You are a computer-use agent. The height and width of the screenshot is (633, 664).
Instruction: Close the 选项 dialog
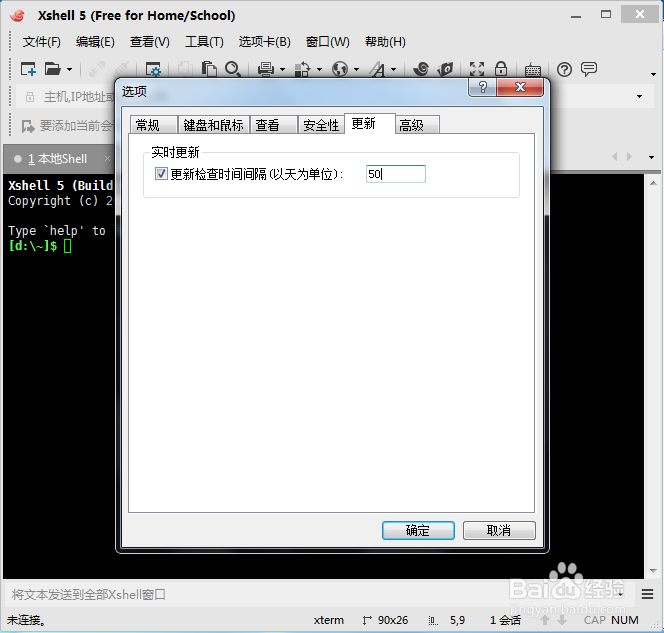click(520, 87)
